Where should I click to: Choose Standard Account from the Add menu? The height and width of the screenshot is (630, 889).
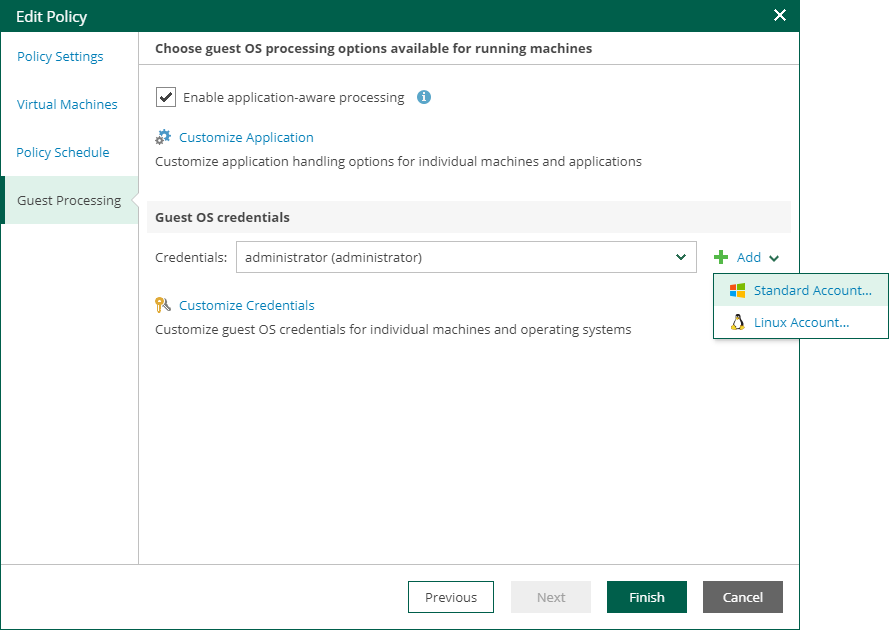tap(812, 291)
